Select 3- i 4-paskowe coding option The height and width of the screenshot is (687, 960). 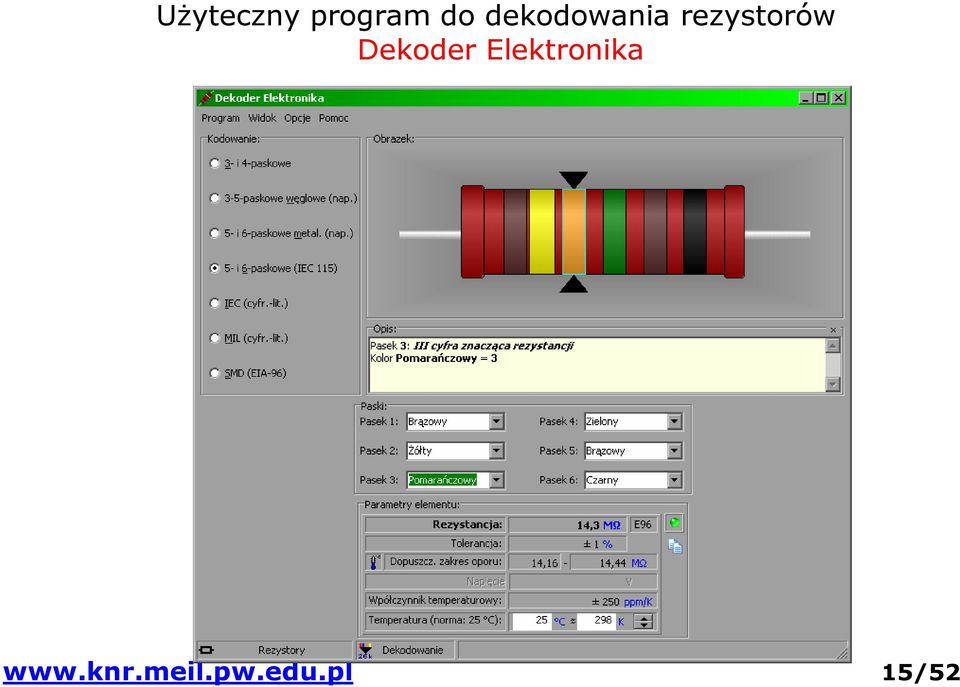(x=250, y=163)
